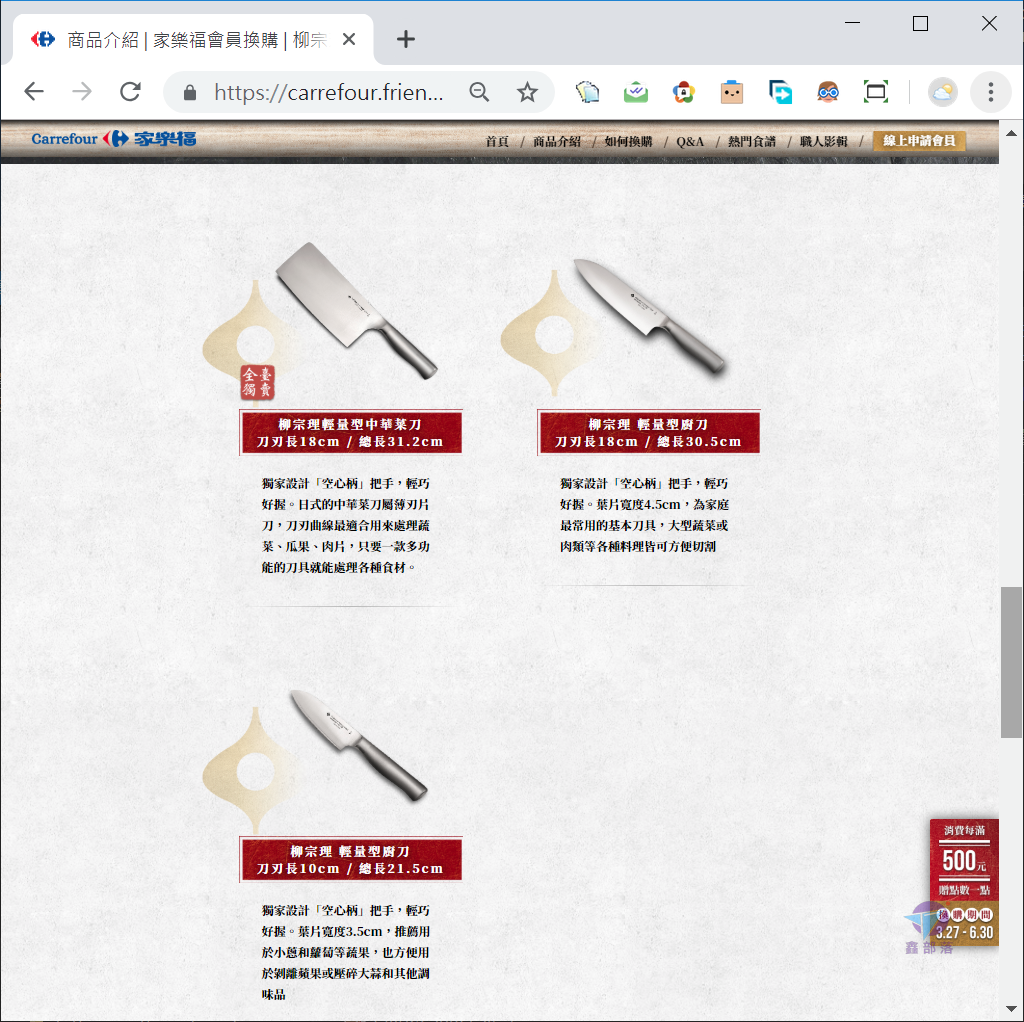Click the 全臺獨賣 red seal badge
Screen dimensions: 1024x1022
click(257, 382)
